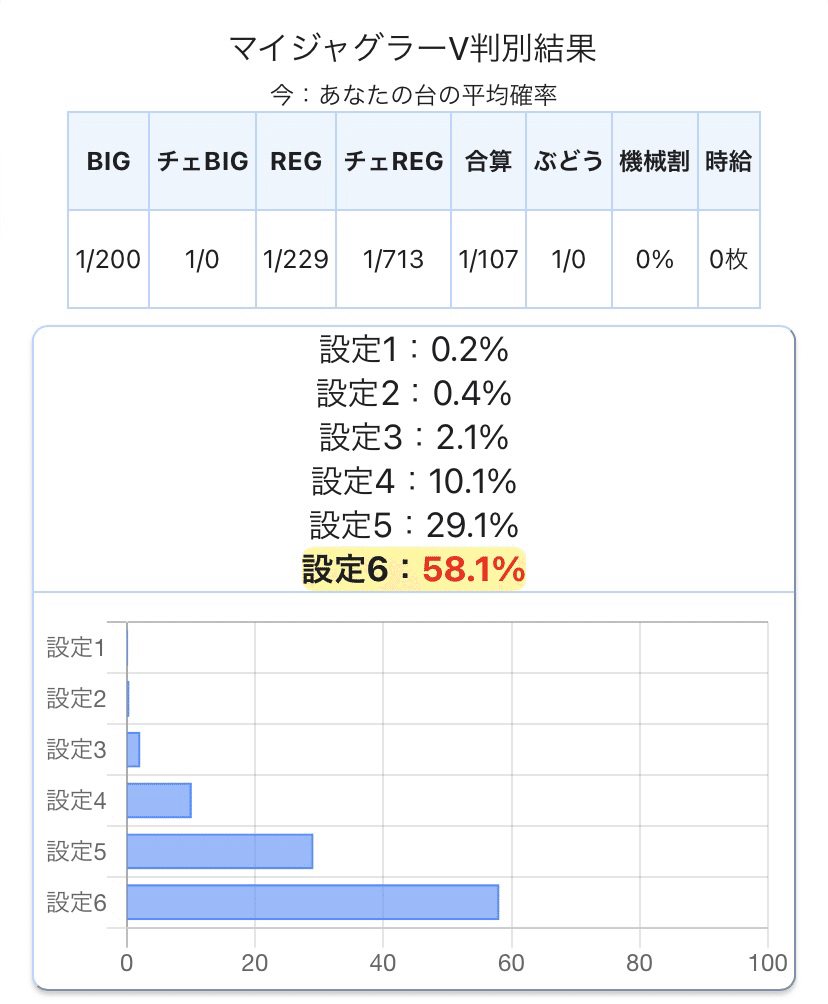The height and width of the screenshot is (1004, 828).
Task: Click the 設定4：10.1% result line
Action: pyautogui.click(x=414, y=481)
